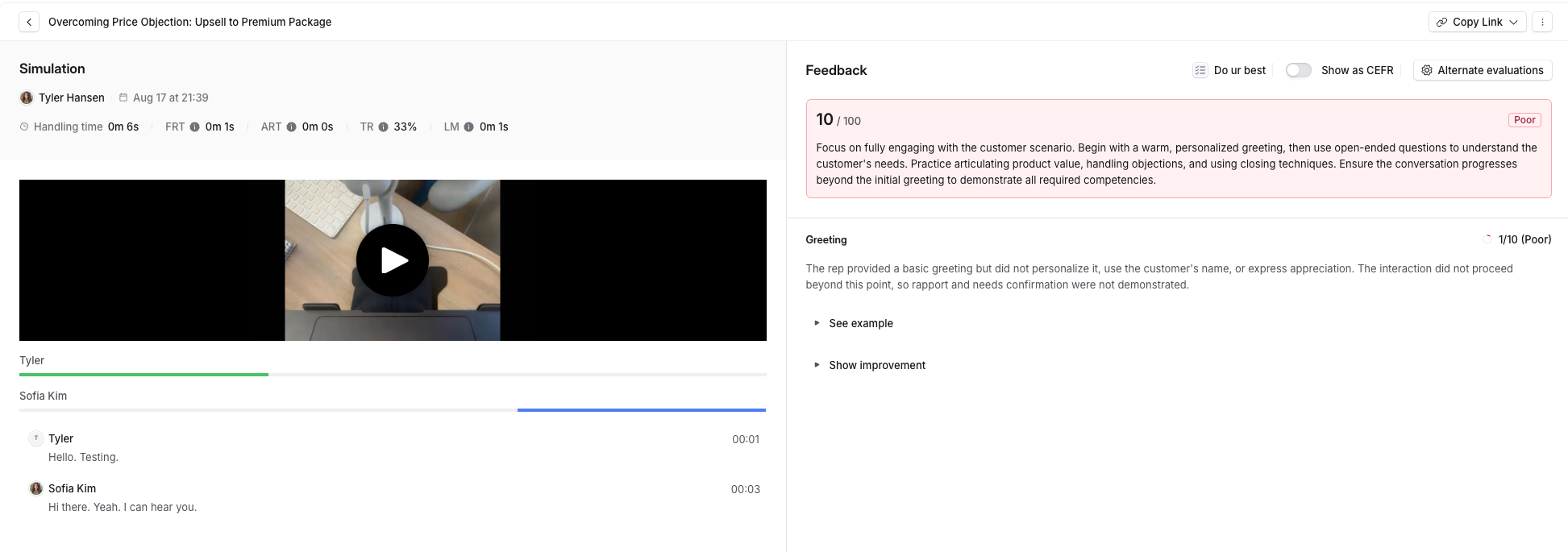1568x552 pixels.
Task: Click the link icon in Copy Link
Action: 1441,22
